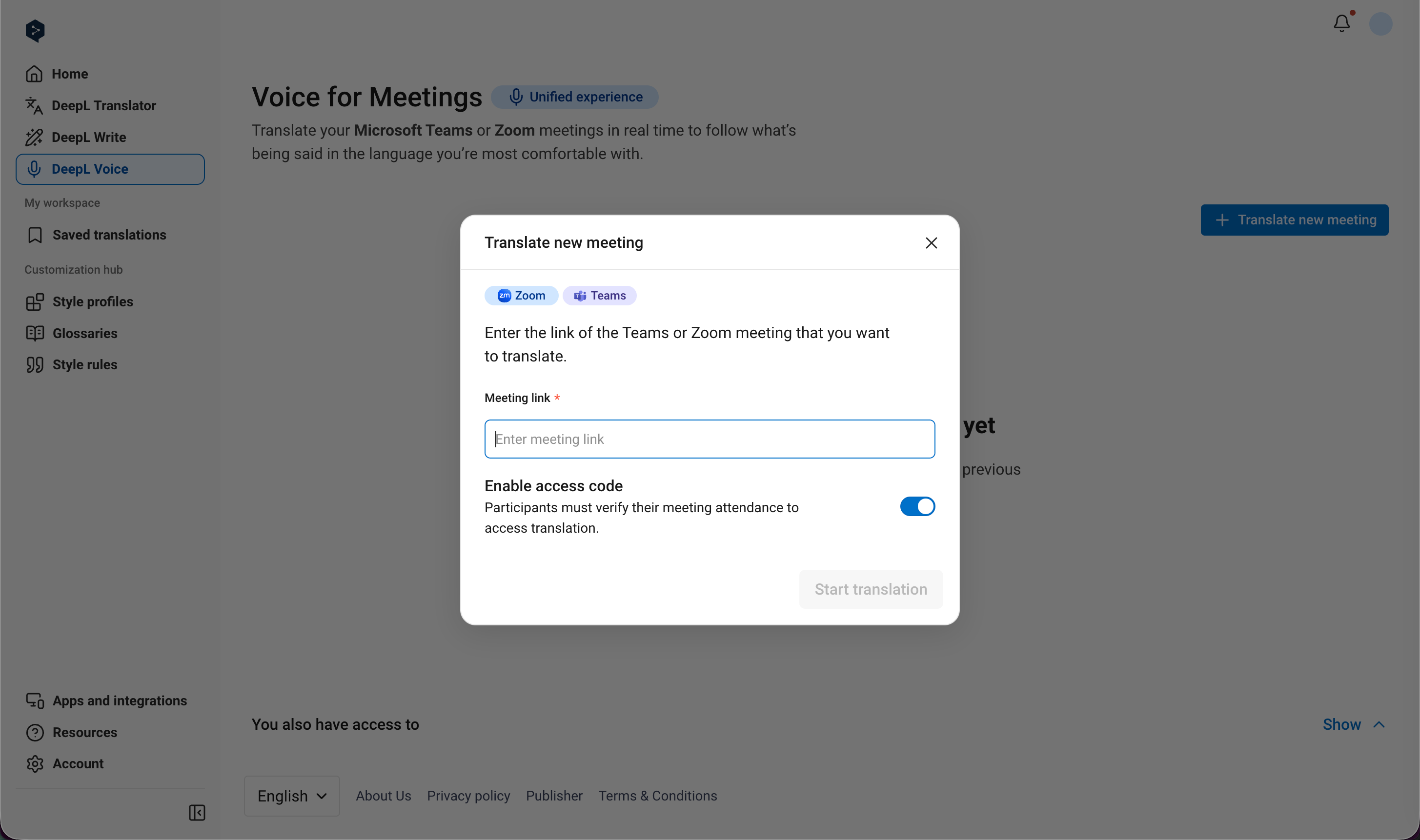Click inside the meeting link input field
Image resolution: width=1420 pixels, height=840 pixels.
[709, 439]
